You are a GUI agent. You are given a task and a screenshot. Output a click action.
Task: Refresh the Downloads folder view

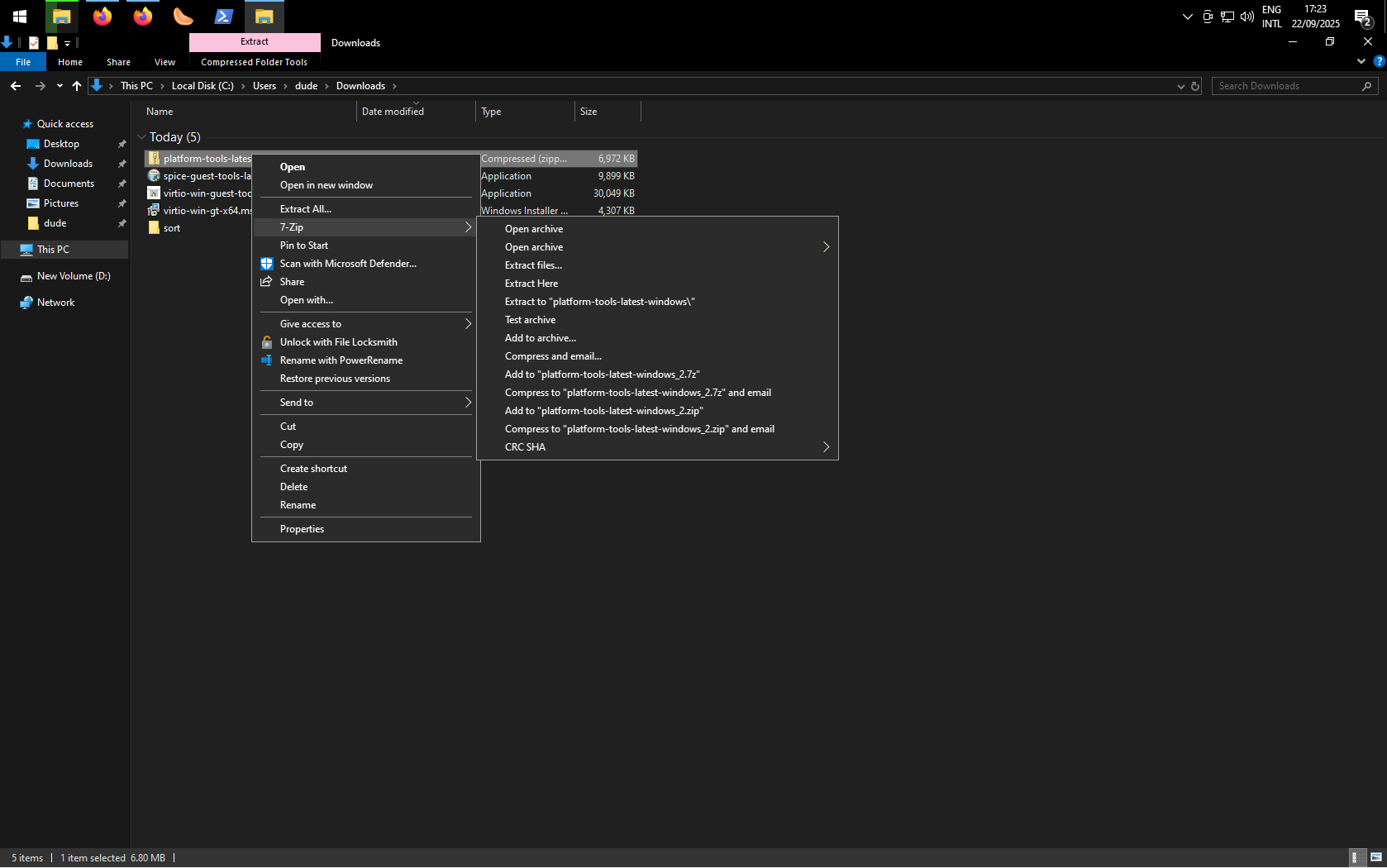pyautogui.click(x=1195, y=86)
